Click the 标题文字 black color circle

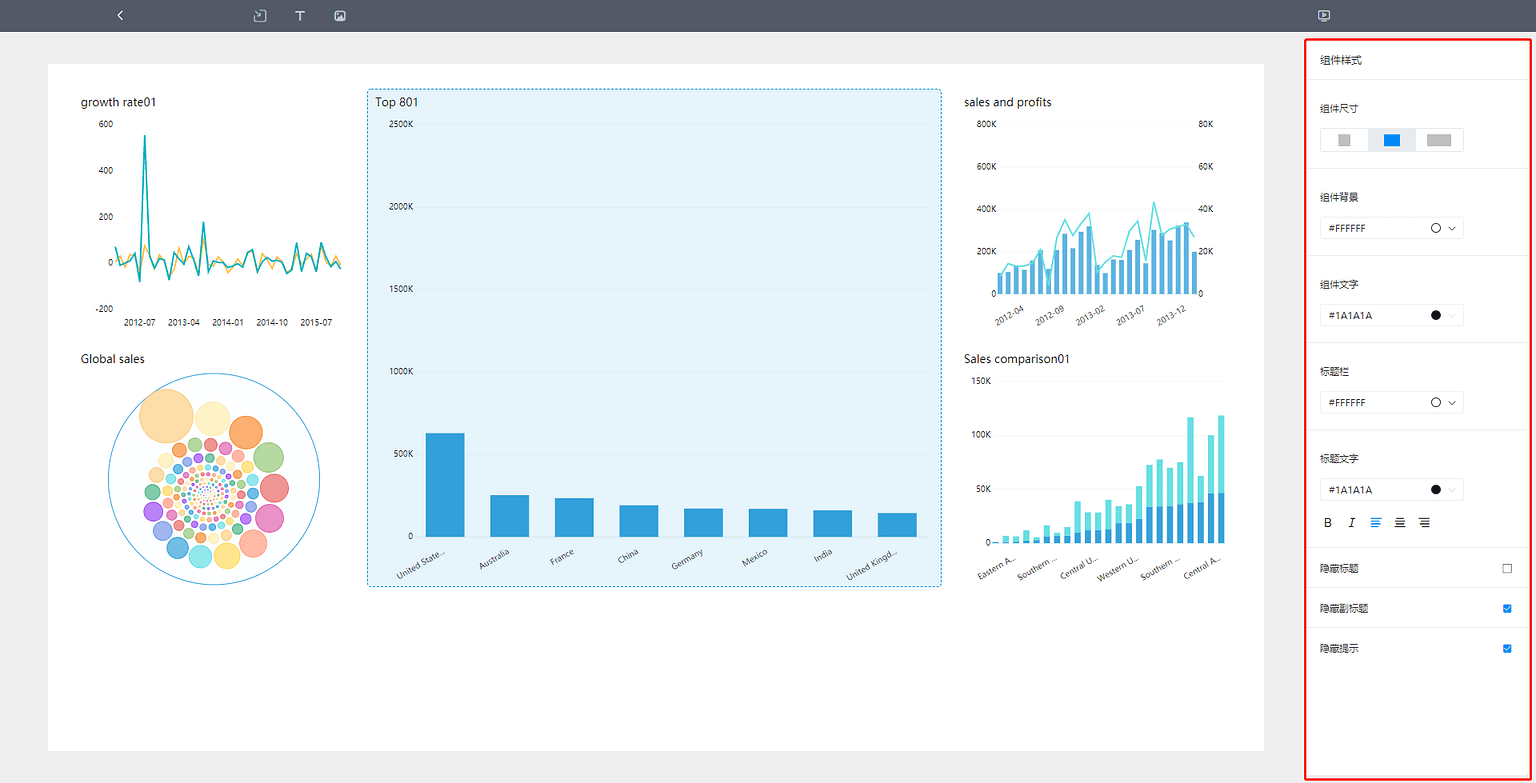(x=1436, y=490)
